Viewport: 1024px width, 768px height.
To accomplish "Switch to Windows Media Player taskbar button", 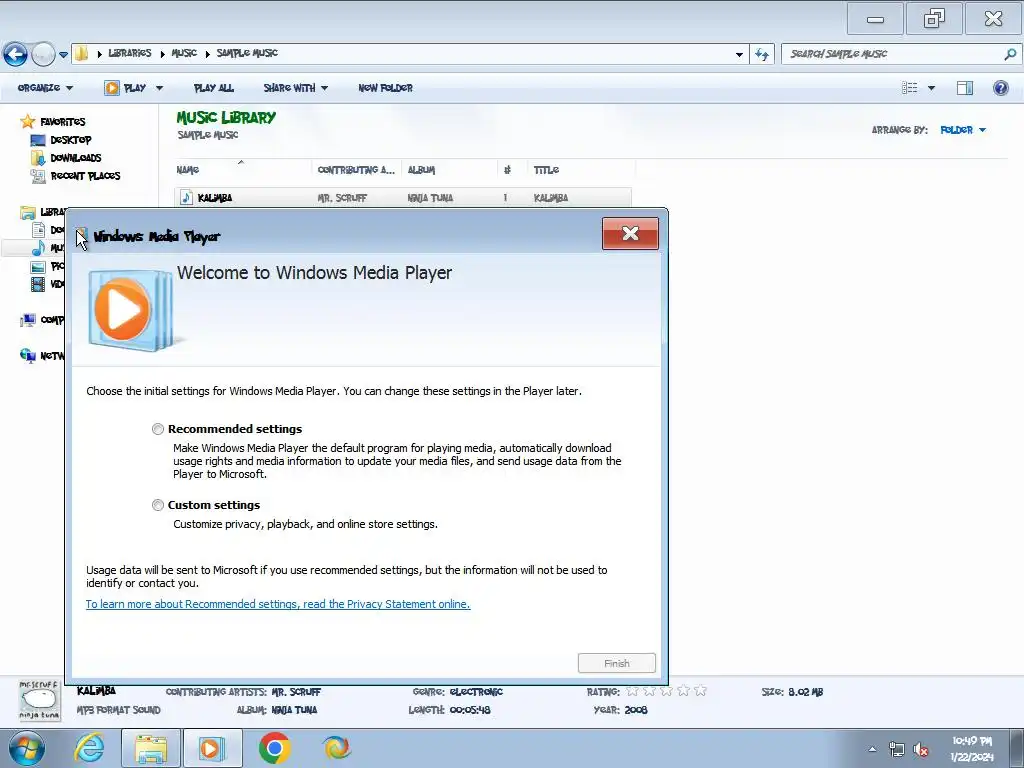I will pyautogui.click(x=212, y=748).
